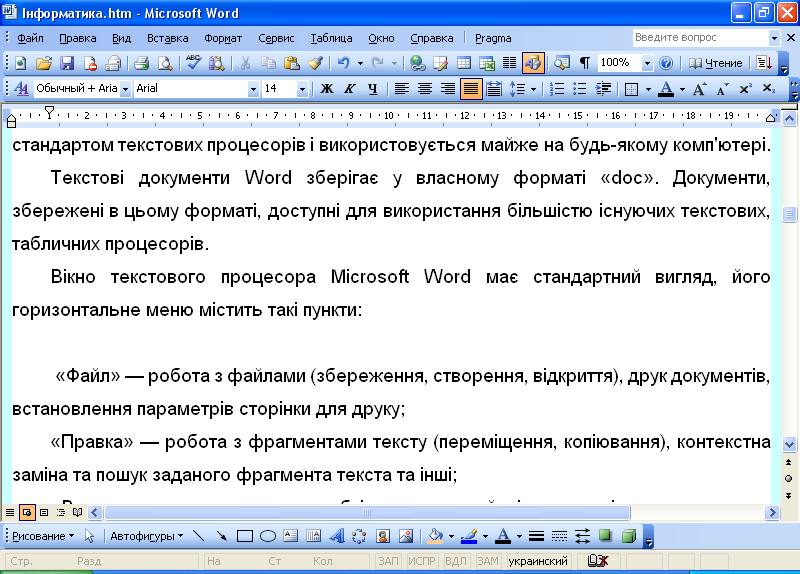Open the Columns button
The height and width of the screenshot is (574, 800).
(510, 63)
